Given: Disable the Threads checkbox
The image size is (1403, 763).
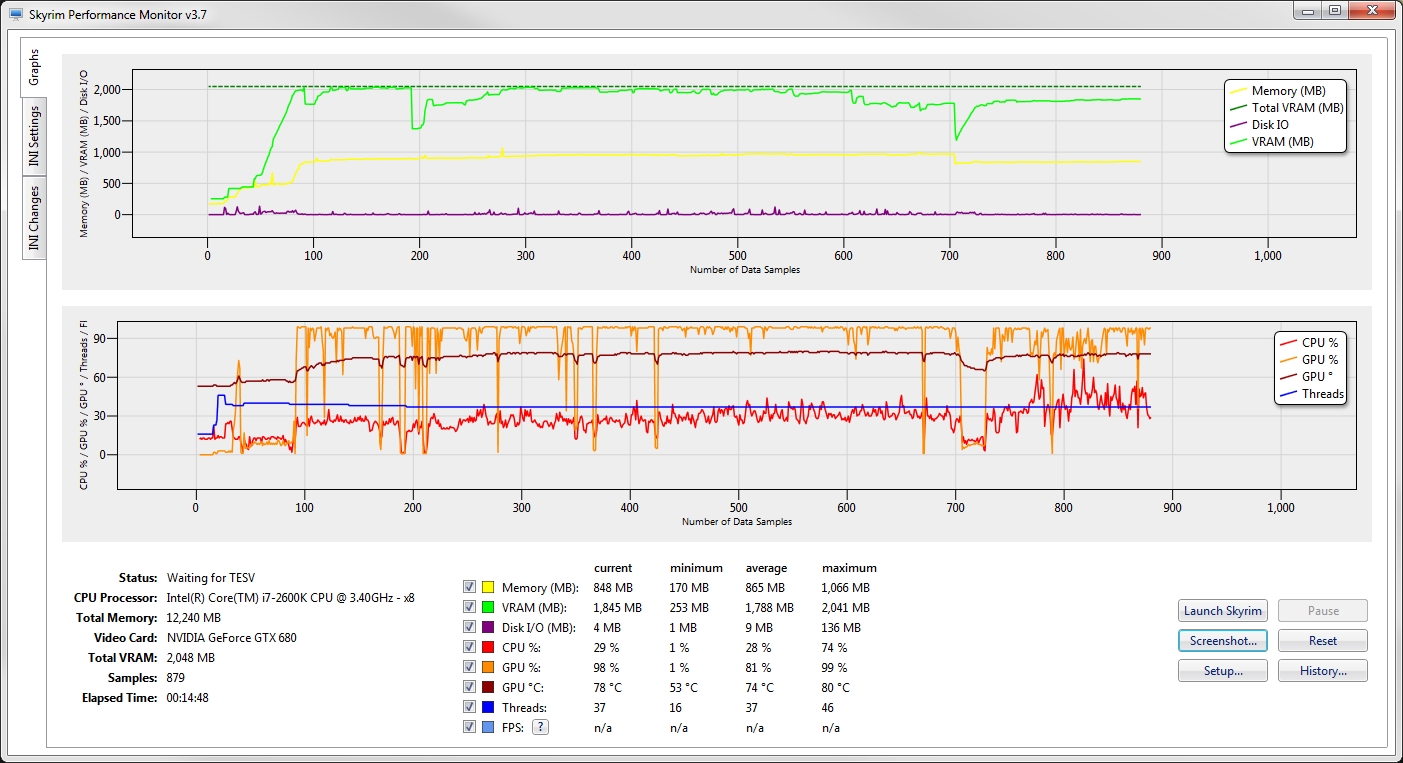Looking at the screenshot, I should coord(469,708).
